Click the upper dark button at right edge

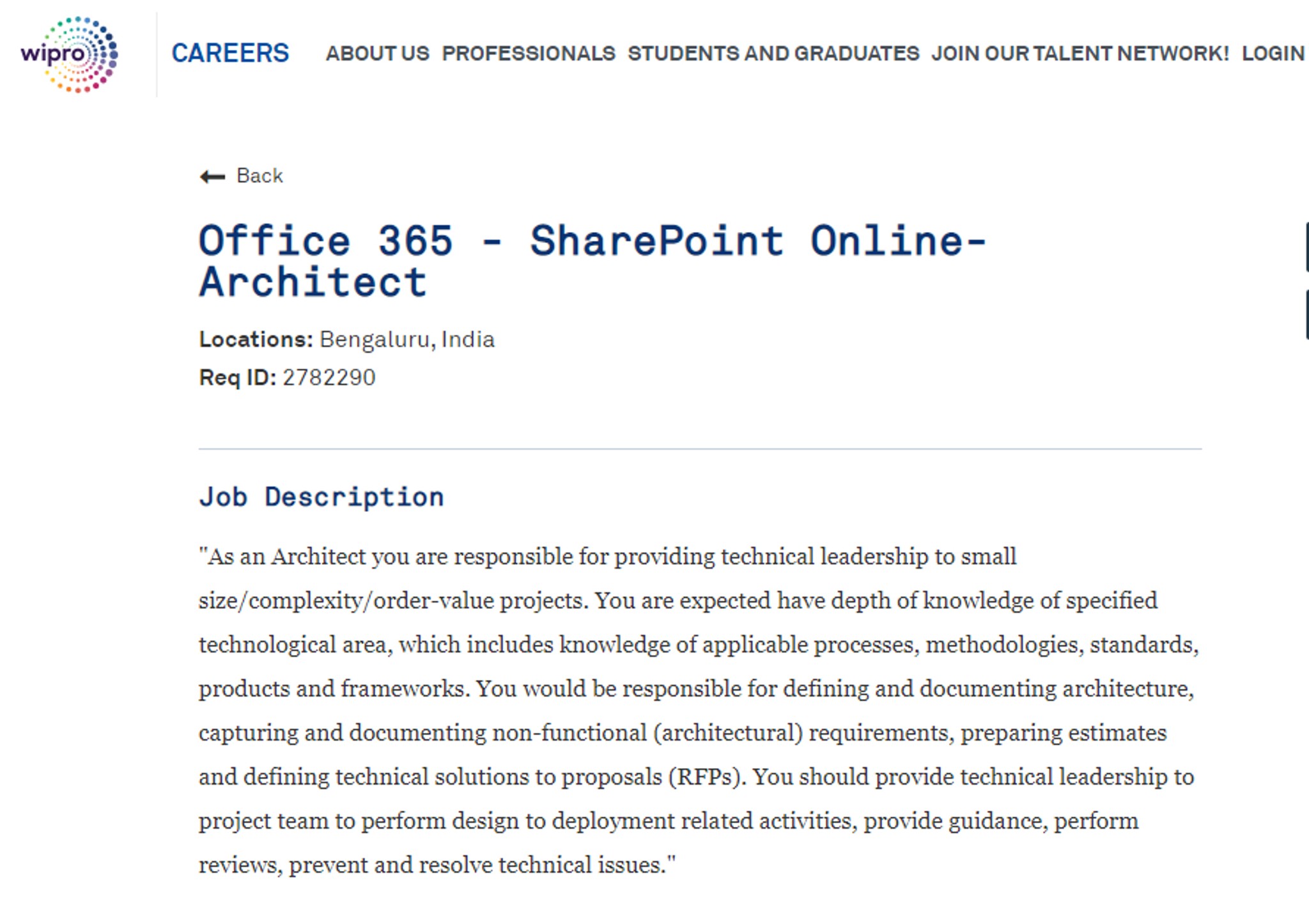pos(1307,247)
